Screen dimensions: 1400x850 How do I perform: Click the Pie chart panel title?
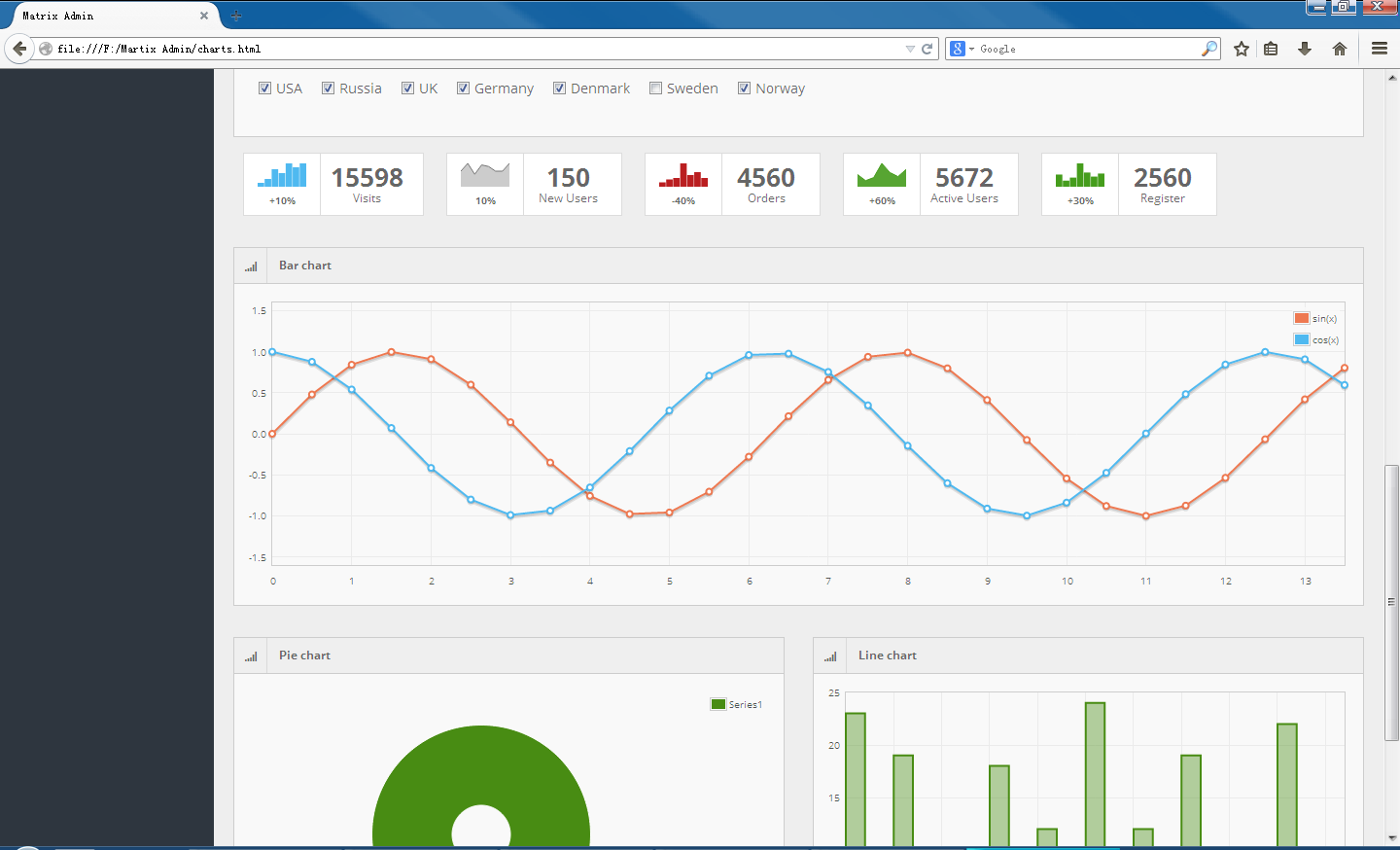coord(304,655)
